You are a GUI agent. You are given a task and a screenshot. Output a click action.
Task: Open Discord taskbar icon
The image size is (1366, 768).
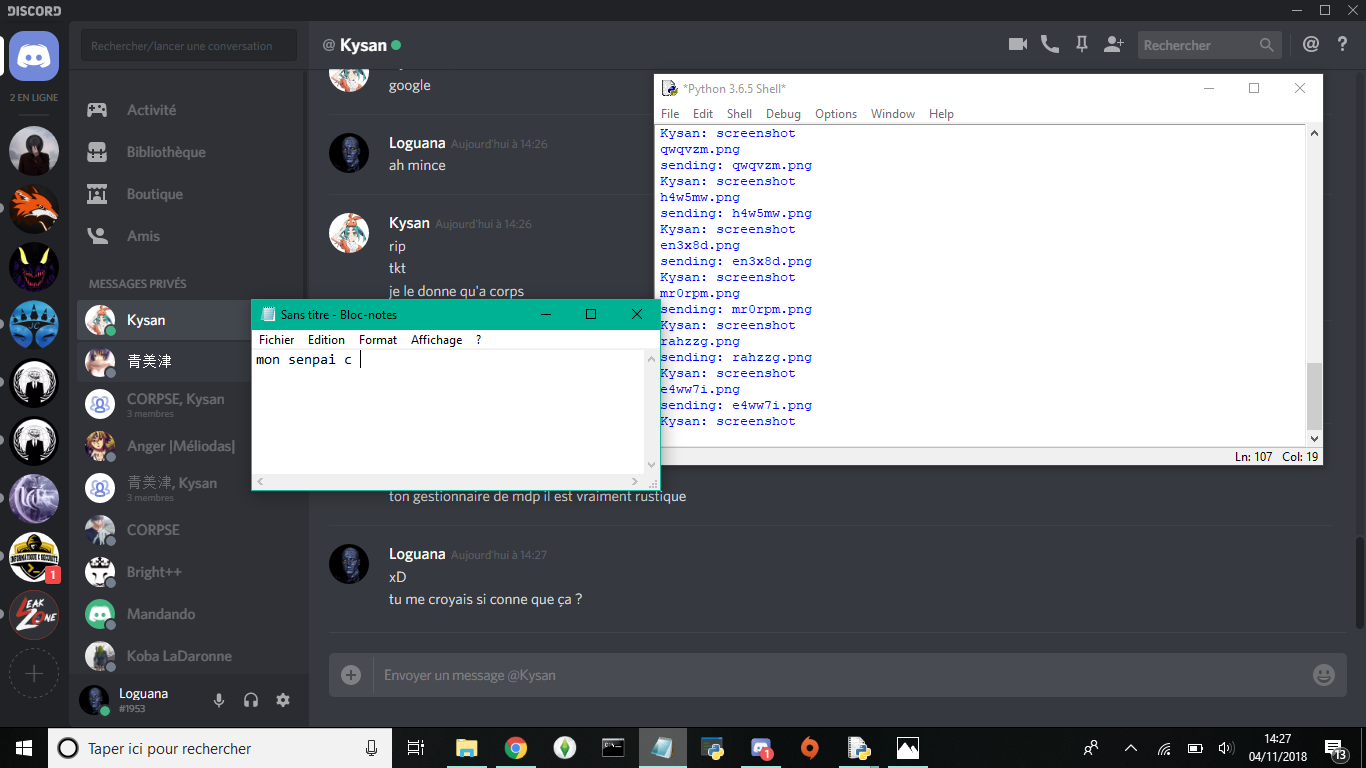(762, 748)
